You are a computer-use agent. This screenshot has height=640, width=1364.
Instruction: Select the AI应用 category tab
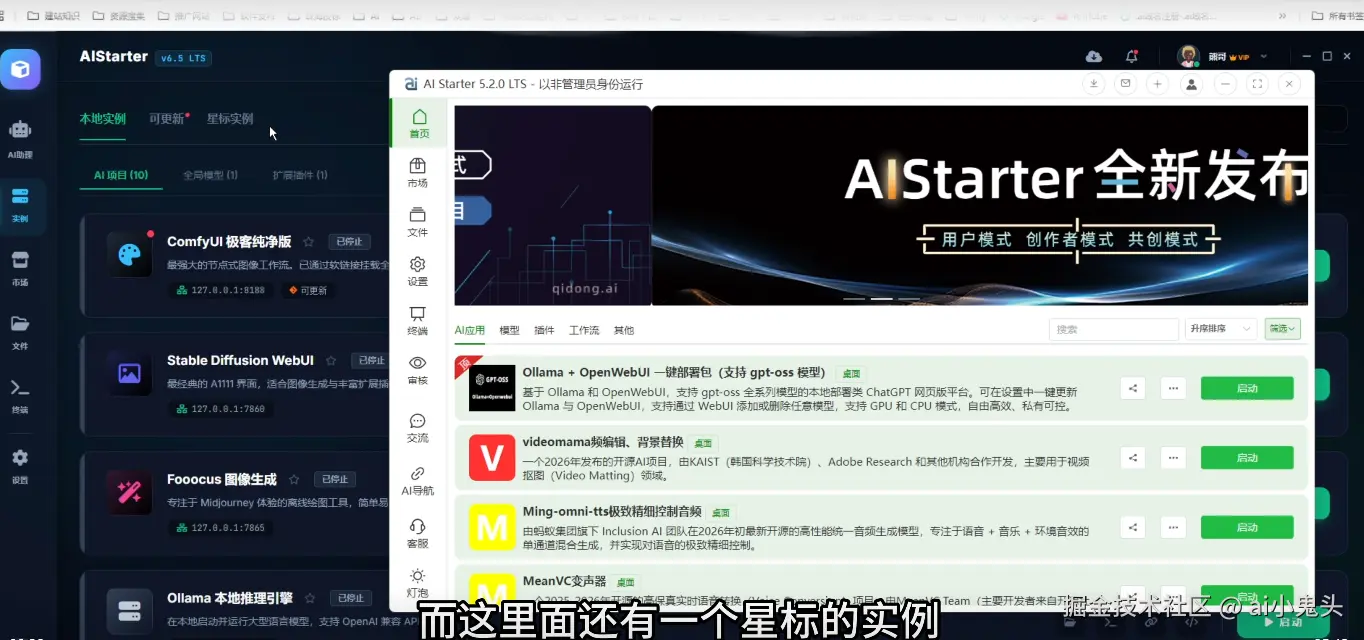coord(470,330)
